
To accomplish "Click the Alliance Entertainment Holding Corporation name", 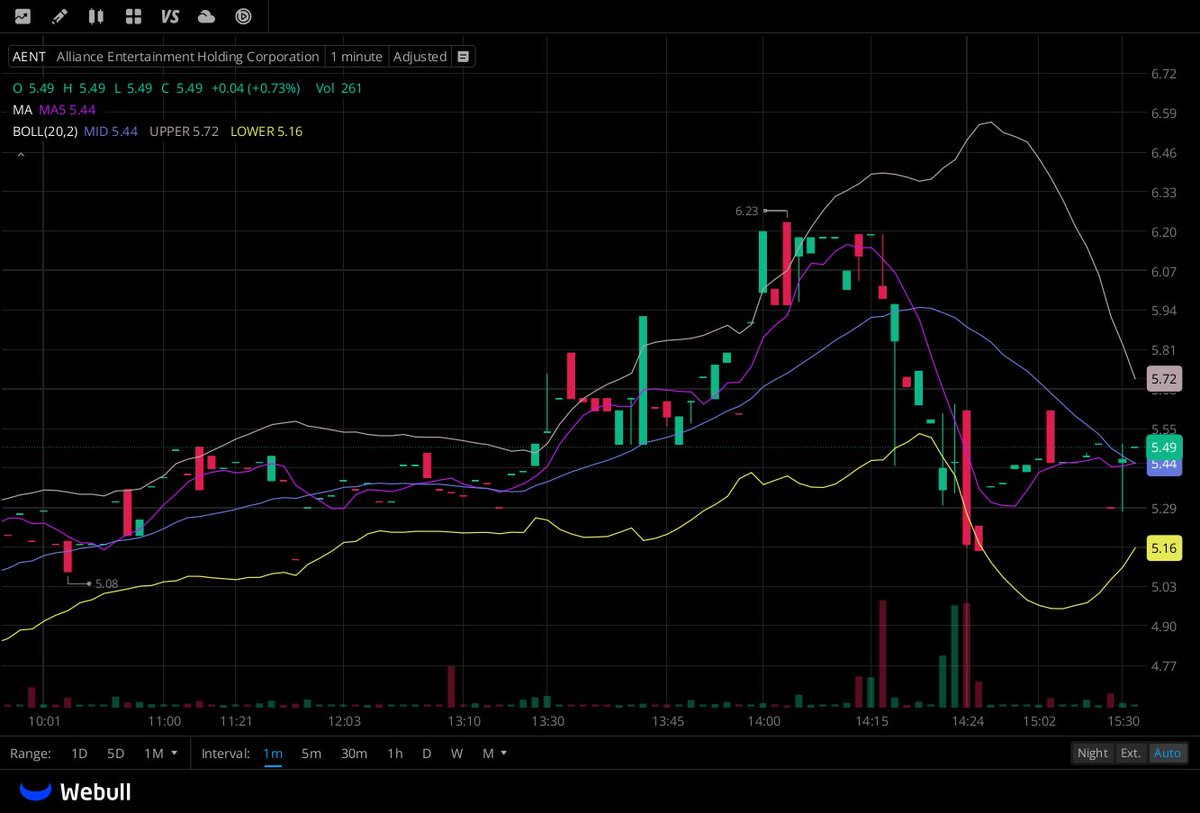I will pyautogui.click(x=188, y=57).
